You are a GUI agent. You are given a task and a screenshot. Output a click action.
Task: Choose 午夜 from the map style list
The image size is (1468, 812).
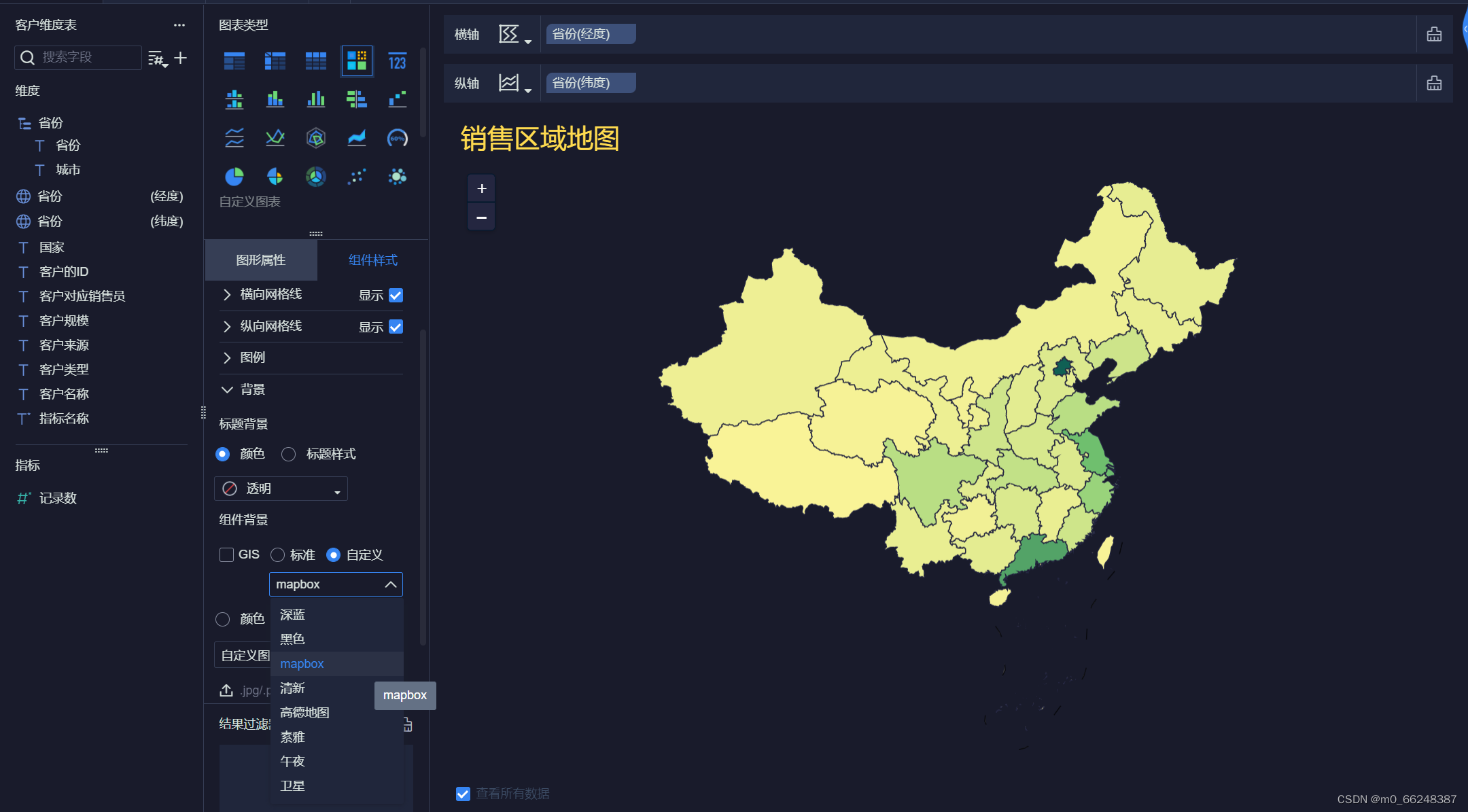tap(337, 762)
